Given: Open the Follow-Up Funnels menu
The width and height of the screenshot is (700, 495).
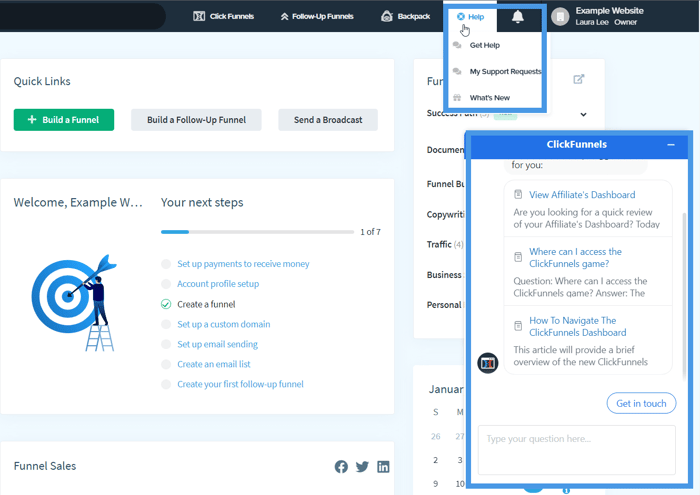Looking at the screenshot, I should 317,17.
